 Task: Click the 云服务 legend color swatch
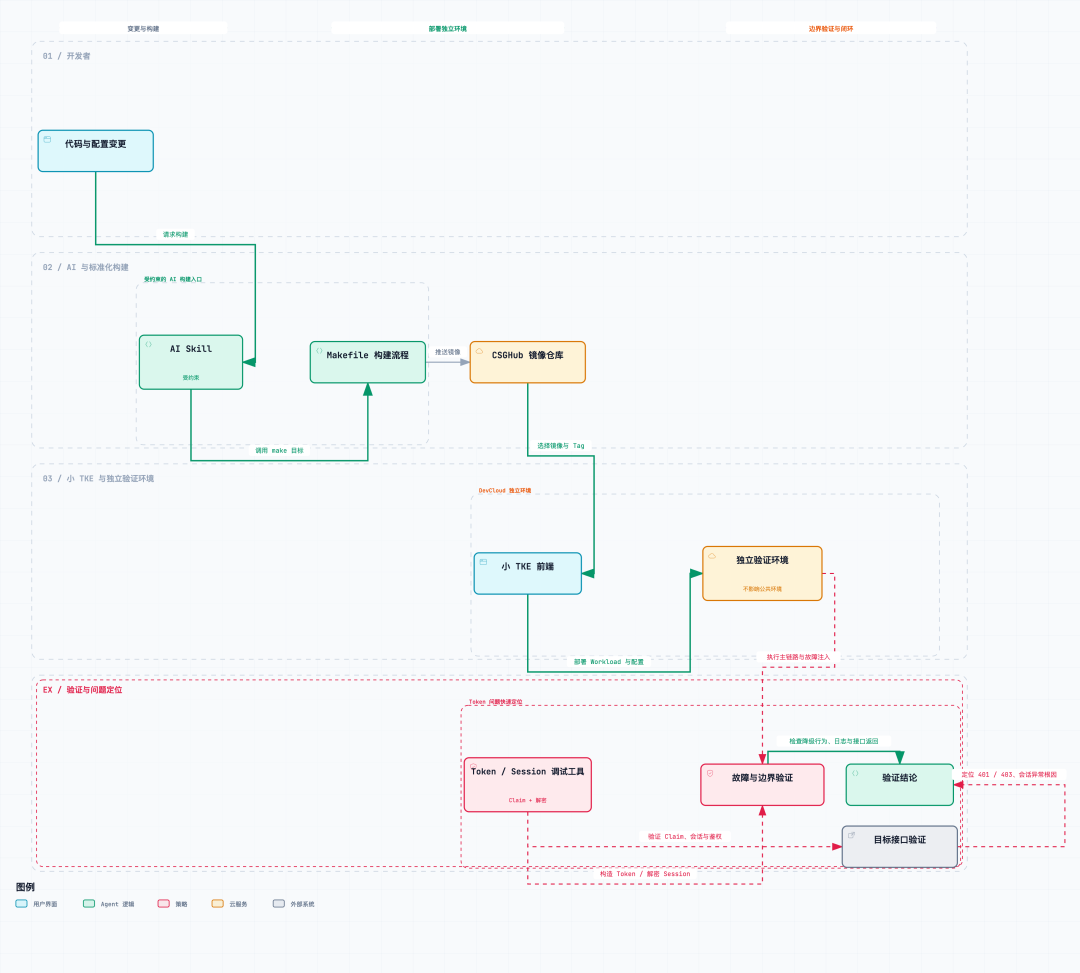coord(218,903)
